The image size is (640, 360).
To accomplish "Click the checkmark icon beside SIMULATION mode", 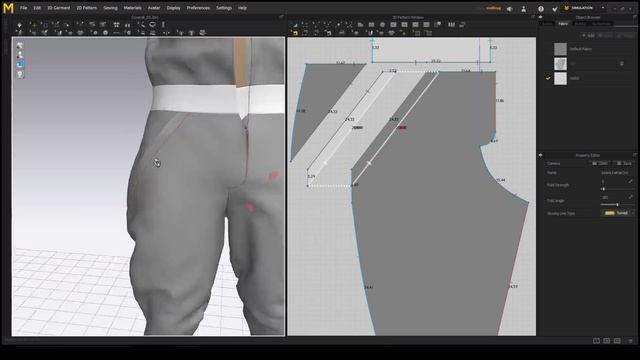I will (555, 9).
